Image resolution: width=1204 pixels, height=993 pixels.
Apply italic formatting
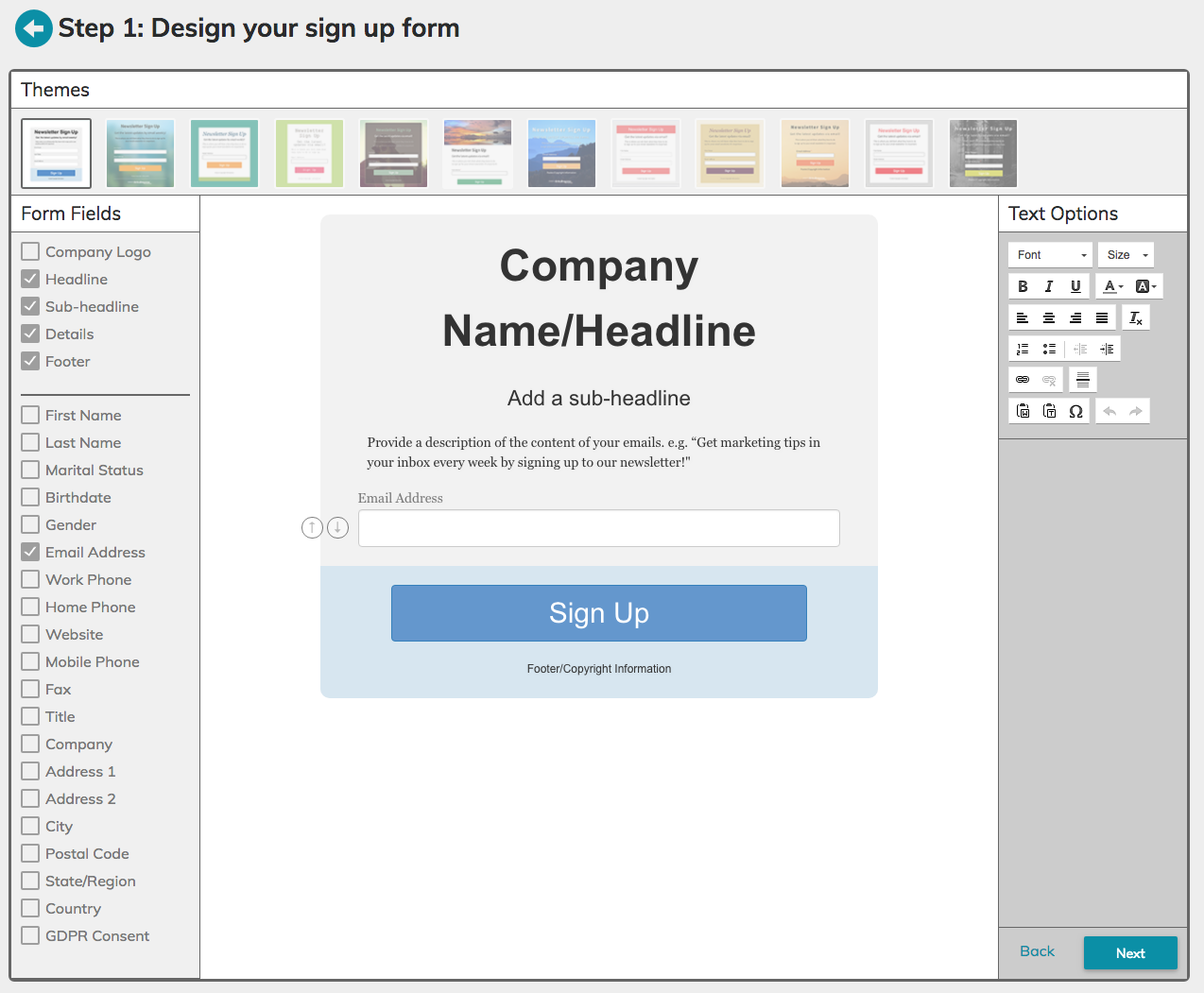(x=1049, y=285)
